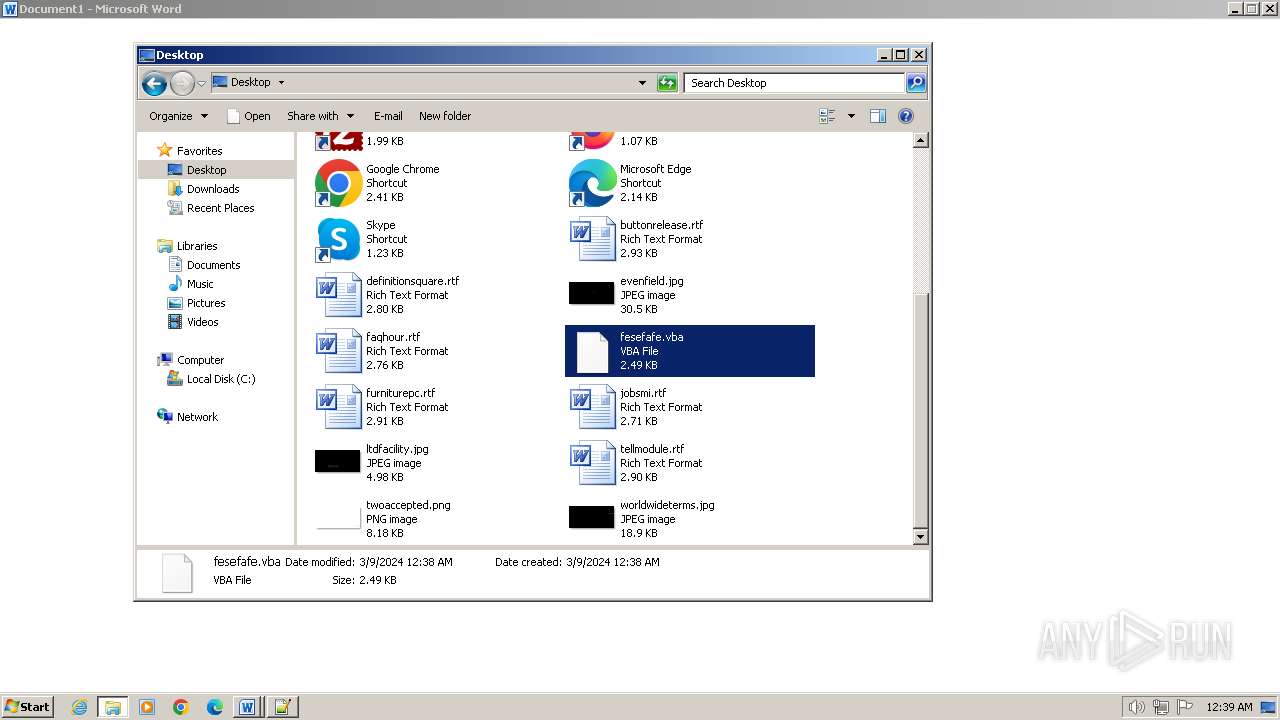Click the volume speaker tray icon
This screenshot has height=720, width=1280.
click(1136, 707)
